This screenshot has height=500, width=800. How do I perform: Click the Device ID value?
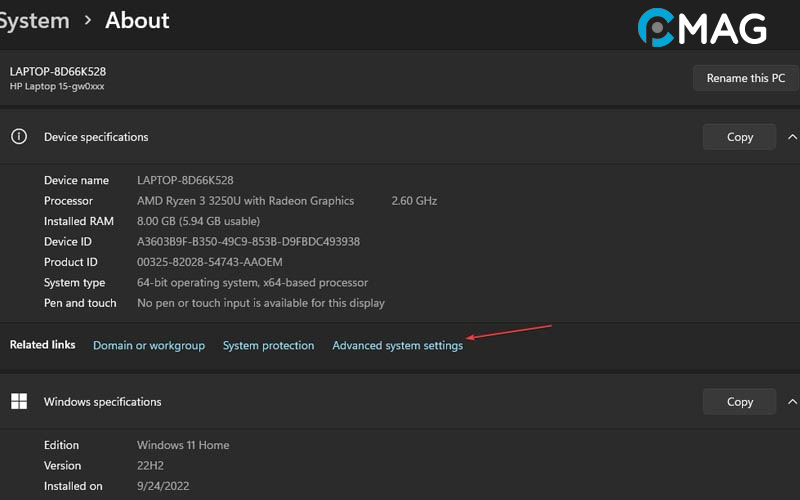[248, 241]
